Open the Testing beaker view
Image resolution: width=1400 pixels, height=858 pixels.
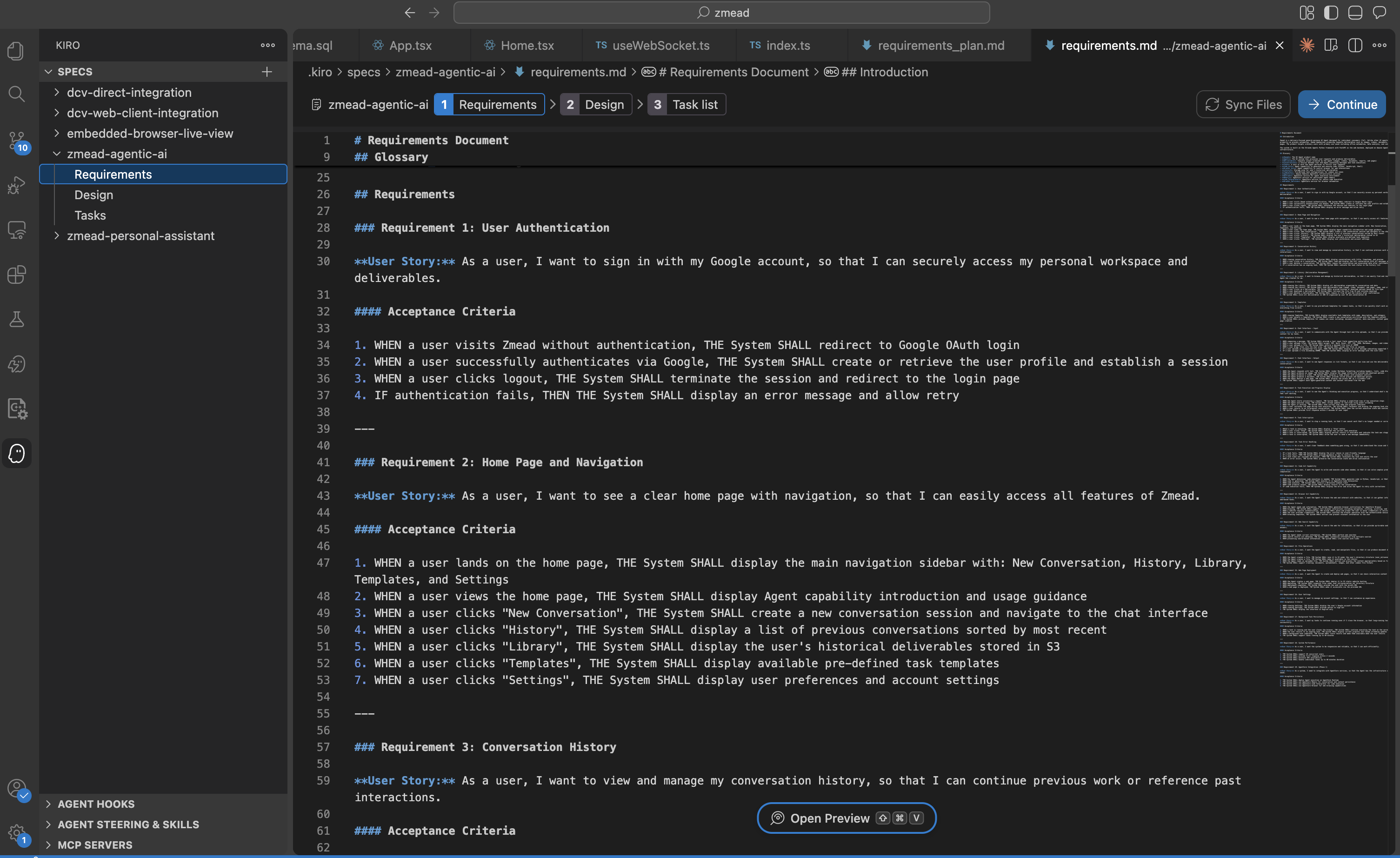pos(16,318)
